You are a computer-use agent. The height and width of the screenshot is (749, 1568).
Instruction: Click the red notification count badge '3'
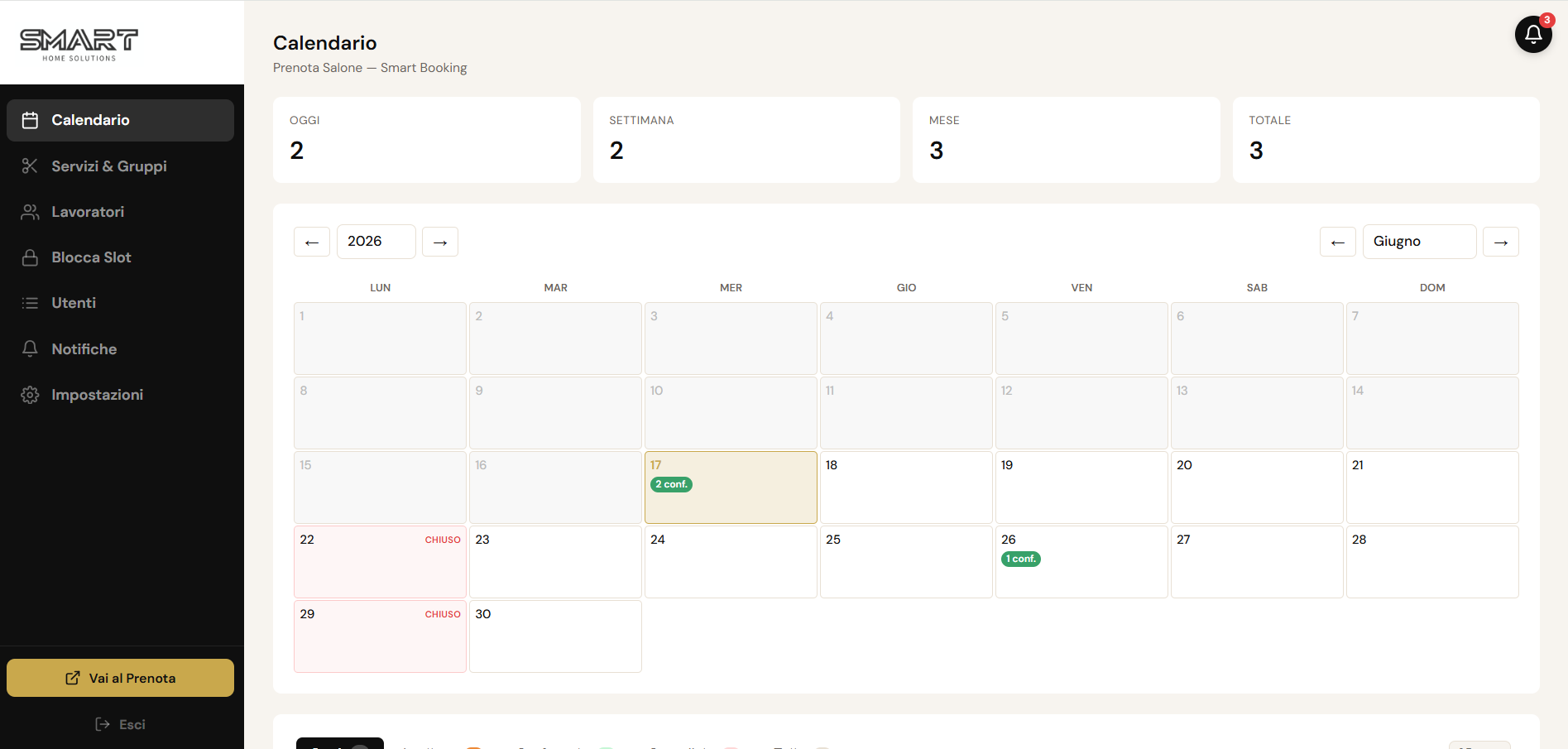[1546, 20]
